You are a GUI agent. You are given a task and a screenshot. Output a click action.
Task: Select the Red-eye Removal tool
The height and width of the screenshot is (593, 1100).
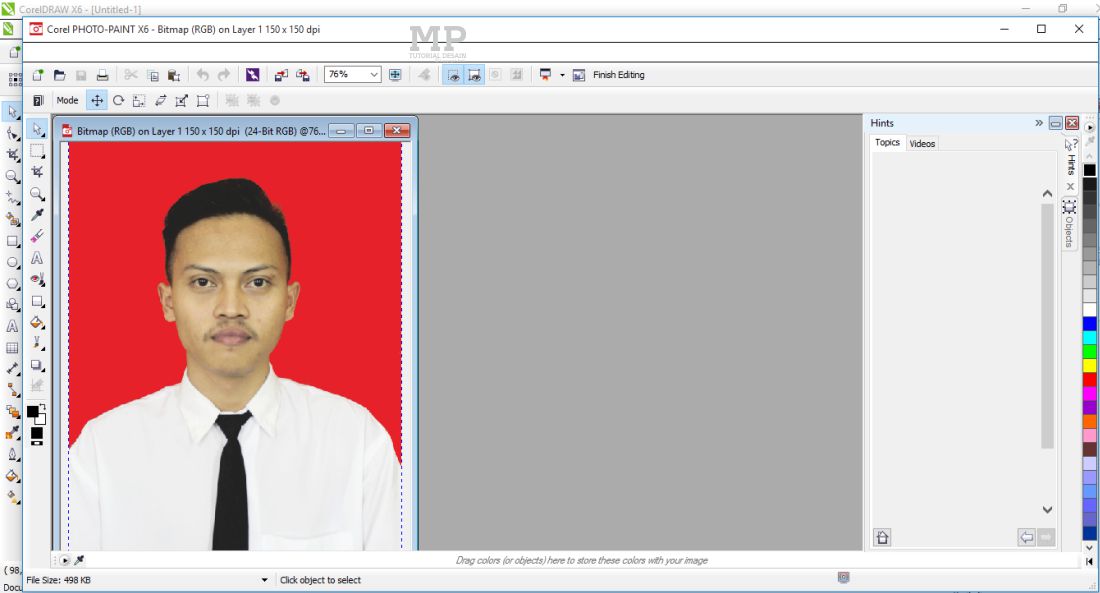coord(37,279)
